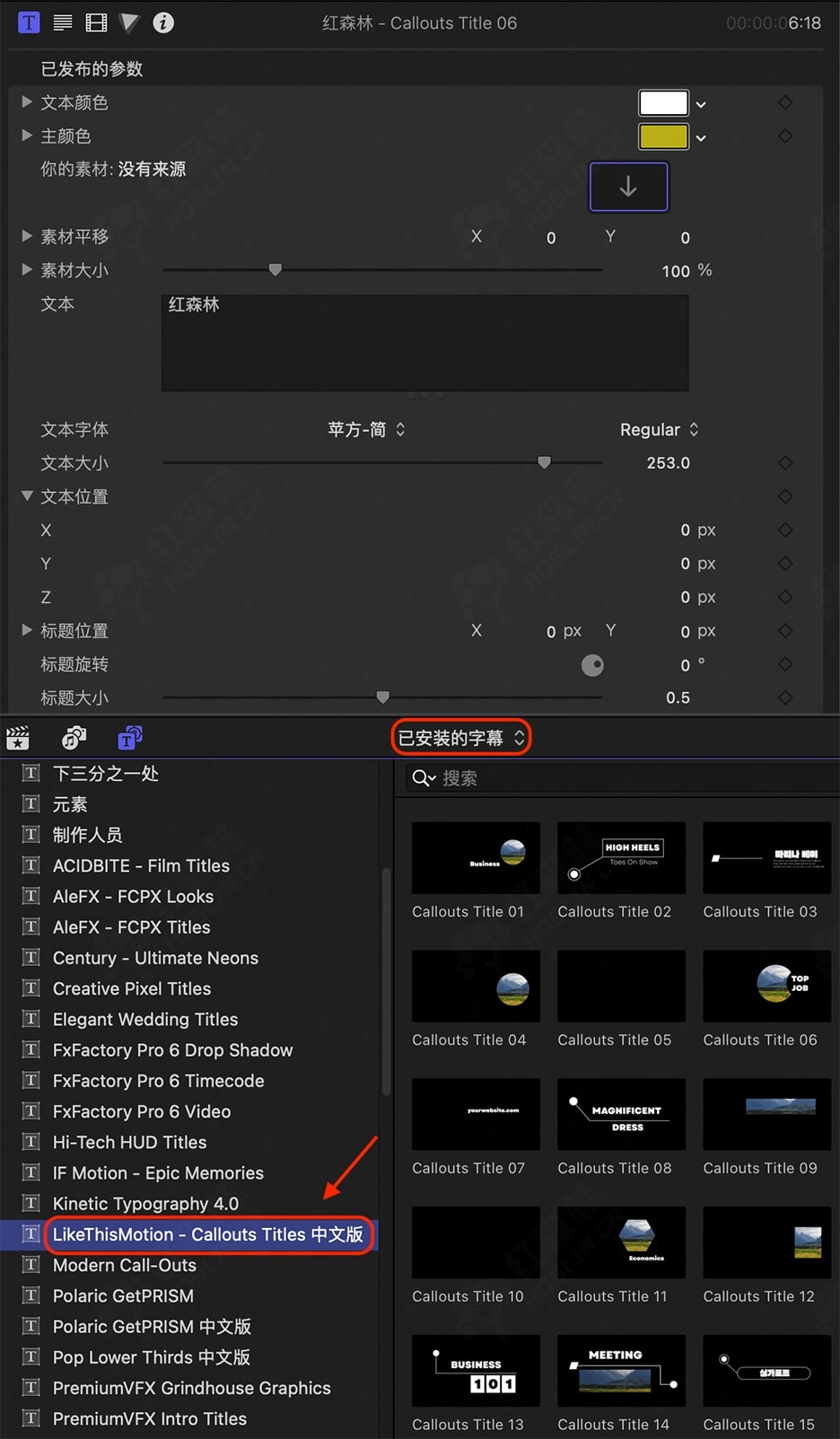This screenshot has height=1439, width=840.
Task: Collapse the 文本位置 disclosure triangle
Action: point(27,496)
